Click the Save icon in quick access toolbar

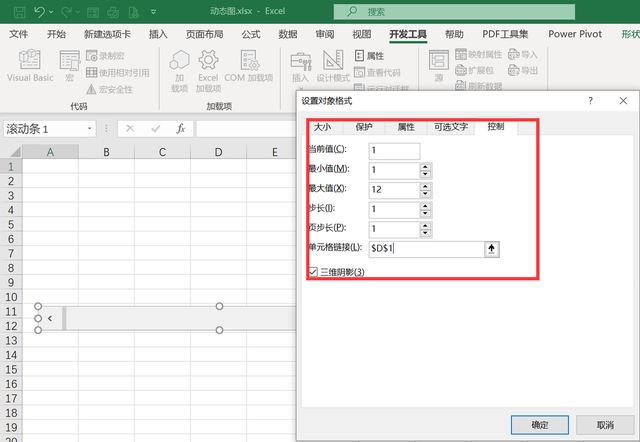point(19,12)
